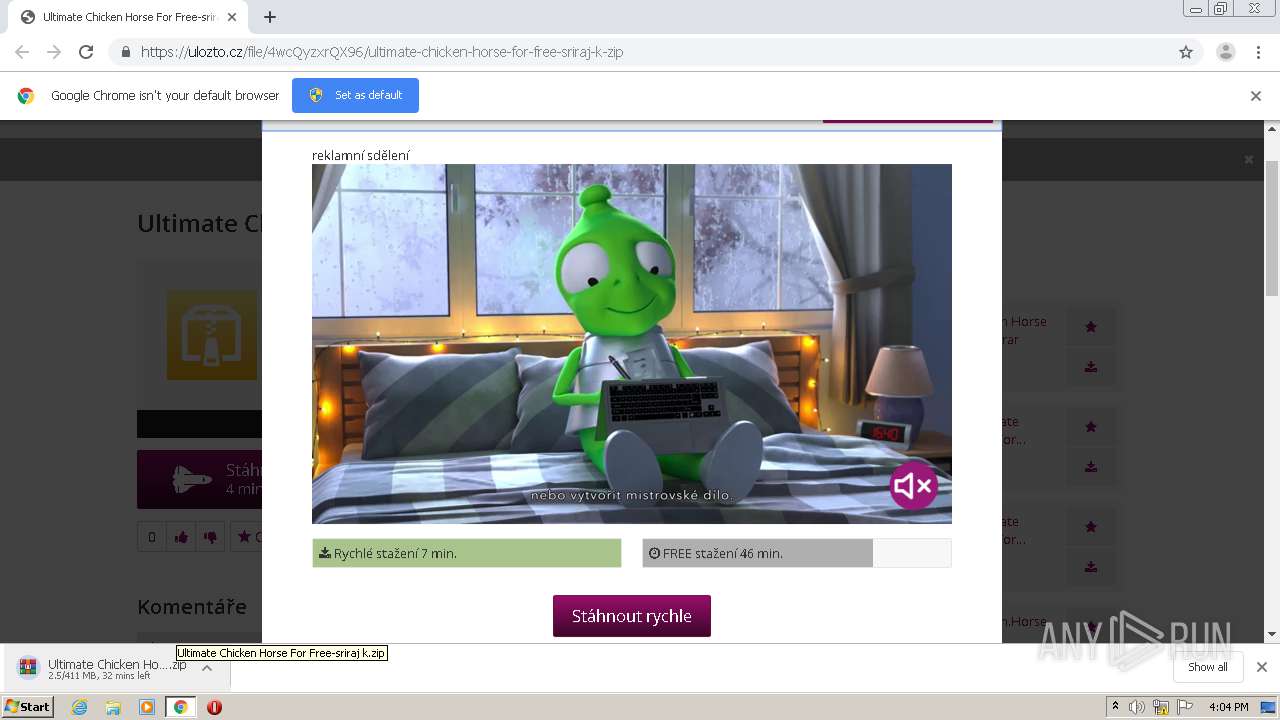Favorite the related '.rar' Horse file
The height and width of the screenshot is (720, 1280).
click(1091, 326)
